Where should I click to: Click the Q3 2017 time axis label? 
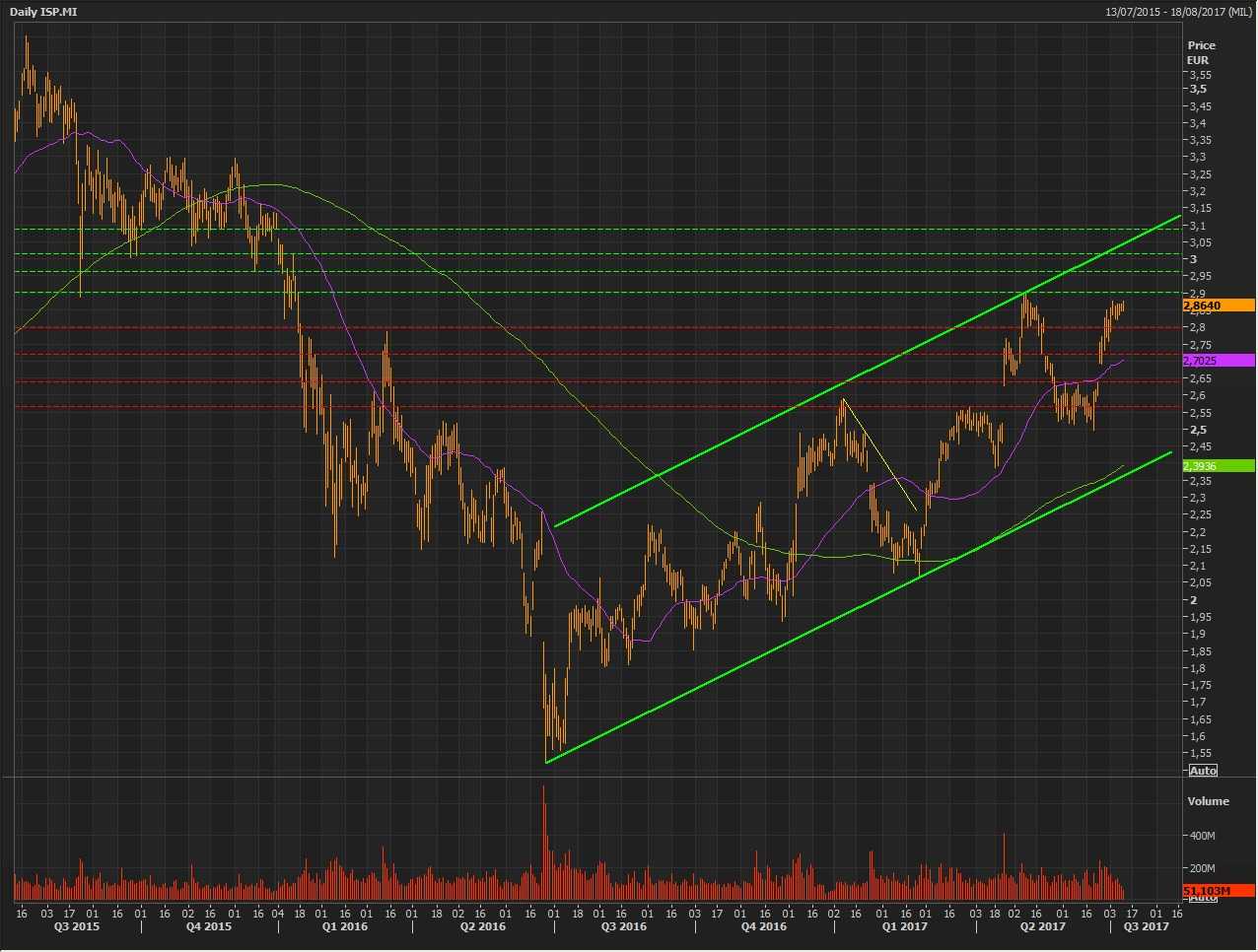tap(1147, 926)
